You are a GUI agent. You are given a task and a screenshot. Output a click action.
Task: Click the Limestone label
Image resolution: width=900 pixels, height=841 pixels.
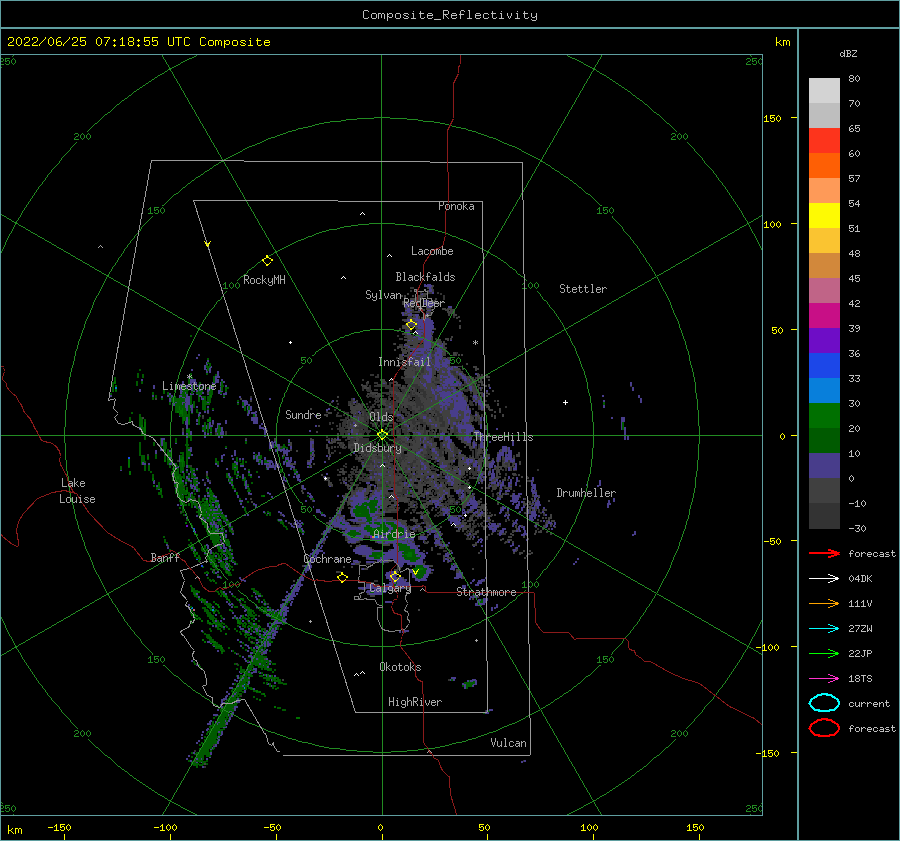tap(189, 386)
